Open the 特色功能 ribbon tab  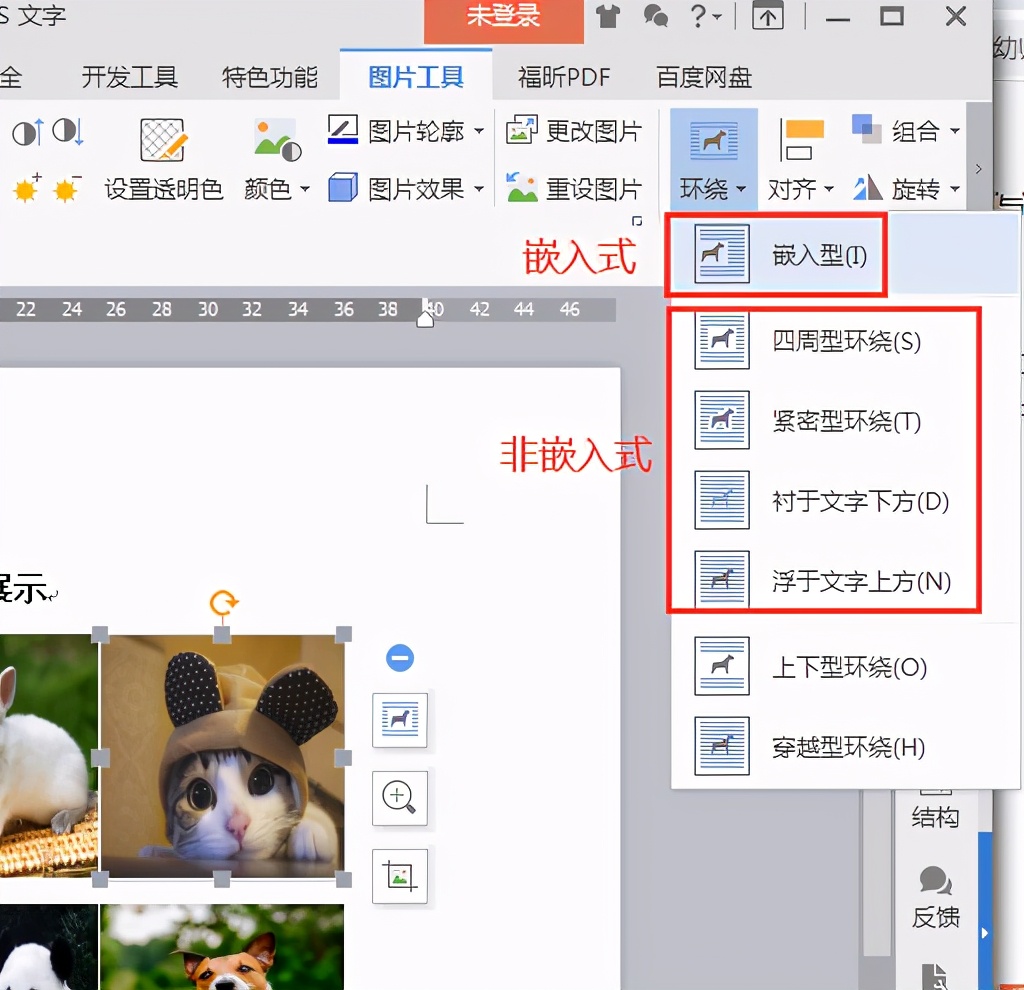[x=270, y=76]
